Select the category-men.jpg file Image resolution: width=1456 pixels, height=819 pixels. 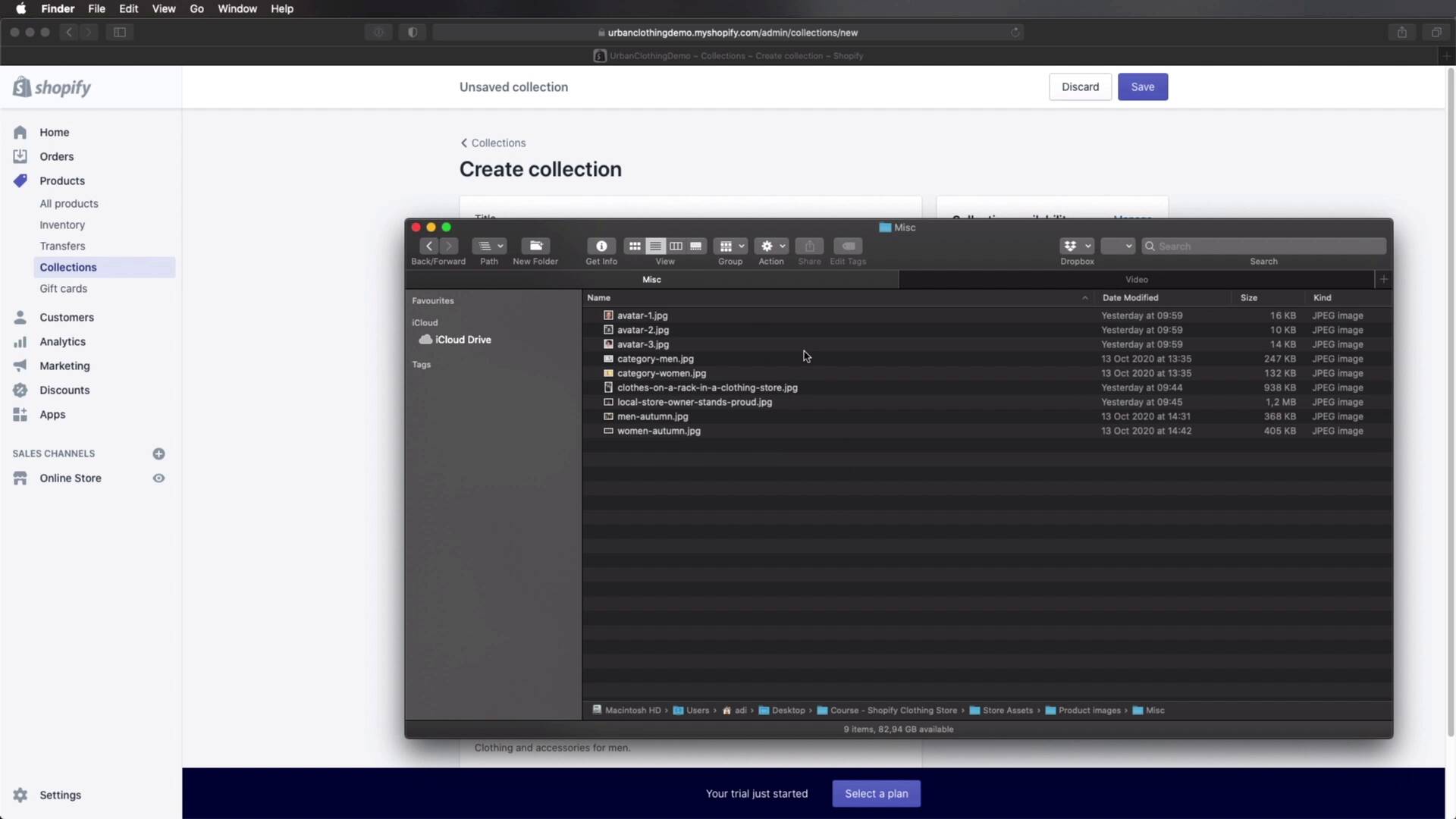[x=655, y=359]
